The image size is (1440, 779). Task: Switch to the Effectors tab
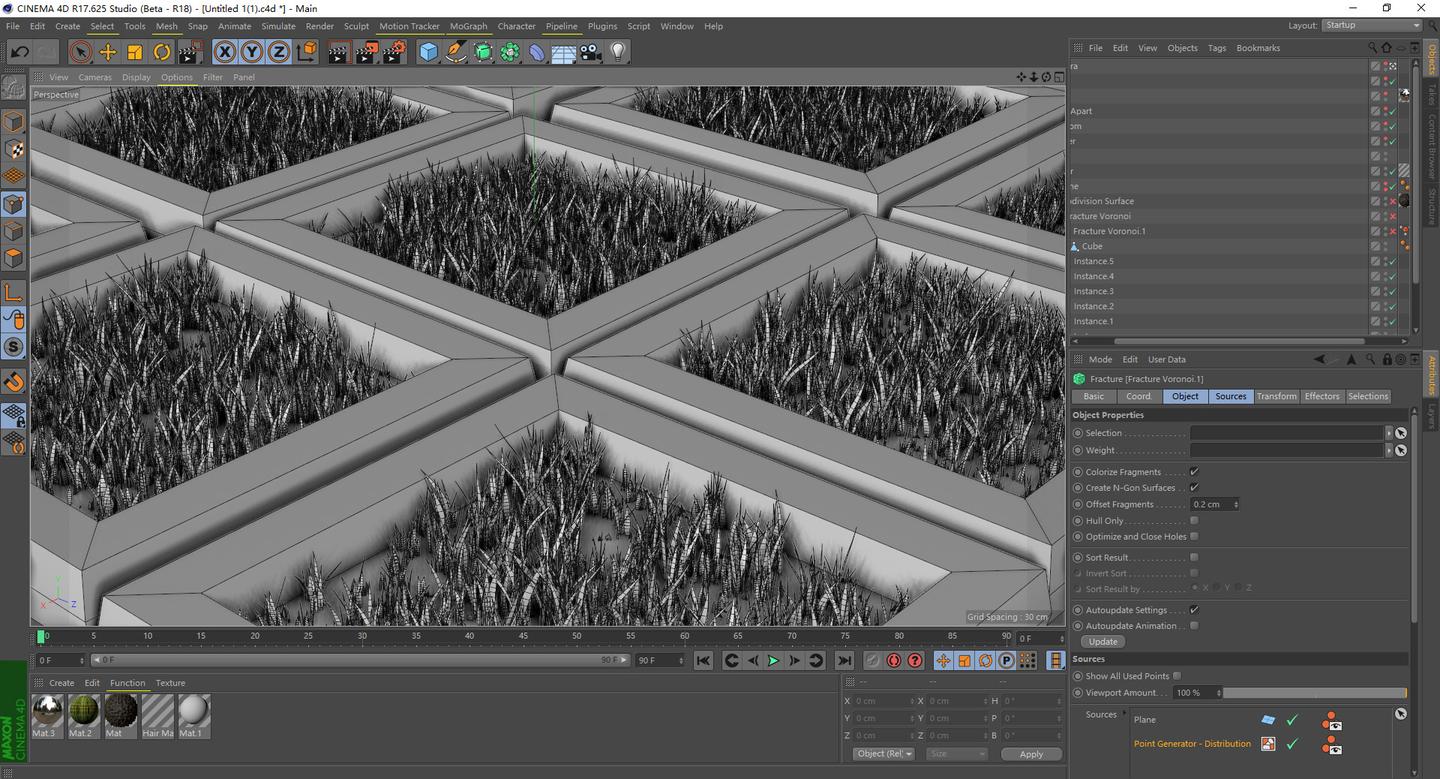pyautogui.click(x=1321, y=396)
